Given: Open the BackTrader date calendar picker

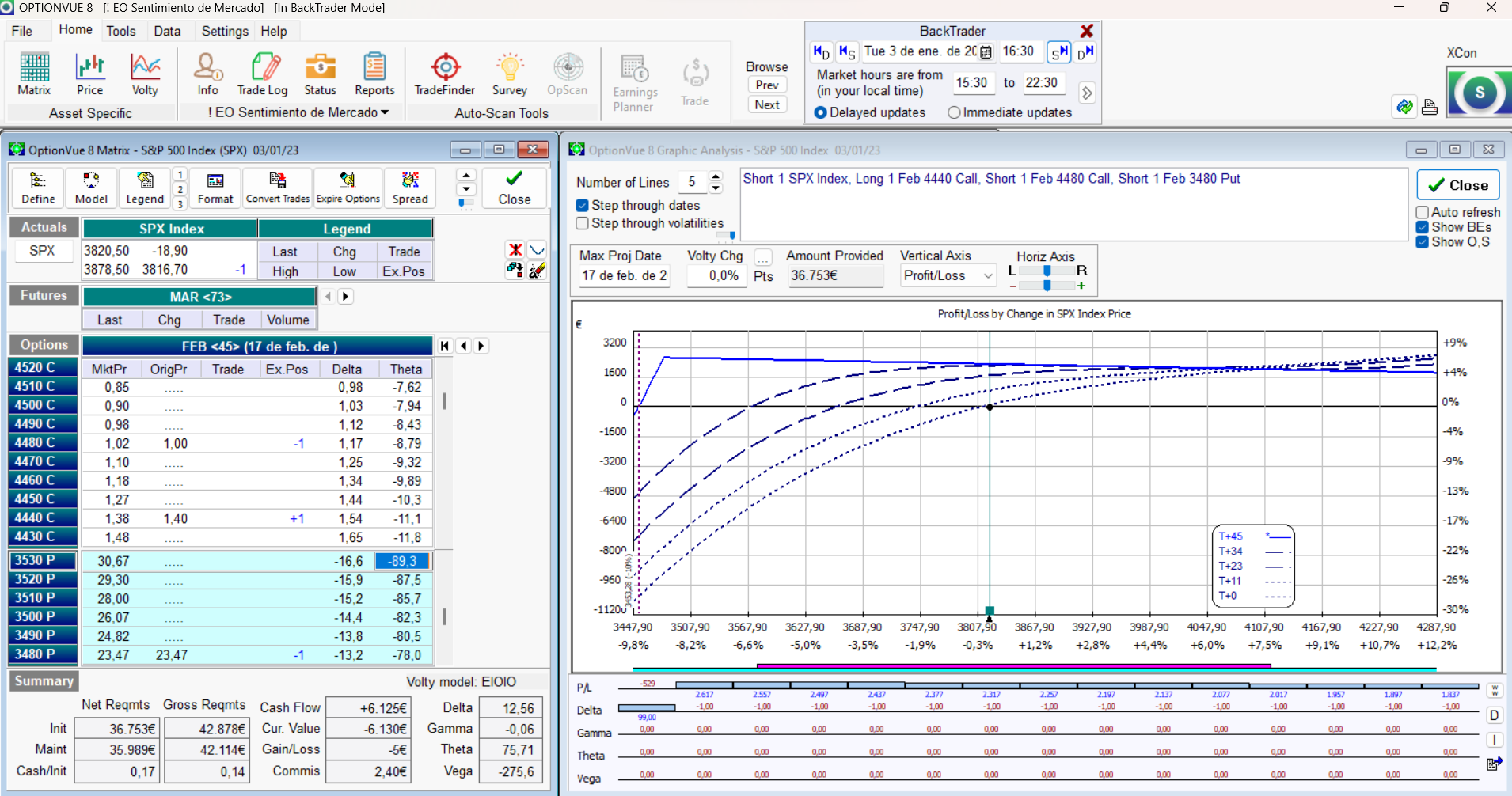Looking at the screenshot, I should tap(986, 52).
